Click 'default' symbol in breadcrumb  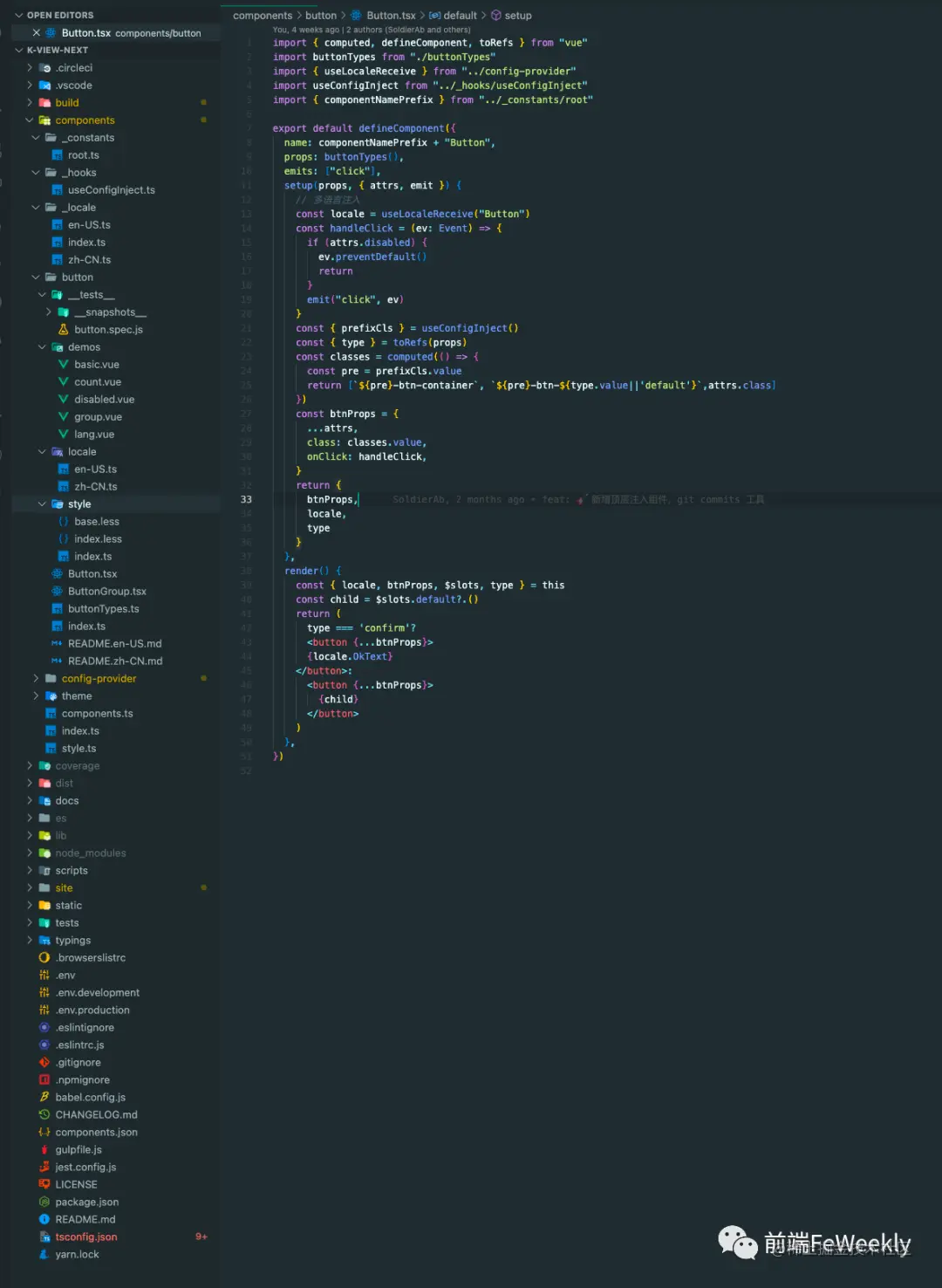pos(460,16)
